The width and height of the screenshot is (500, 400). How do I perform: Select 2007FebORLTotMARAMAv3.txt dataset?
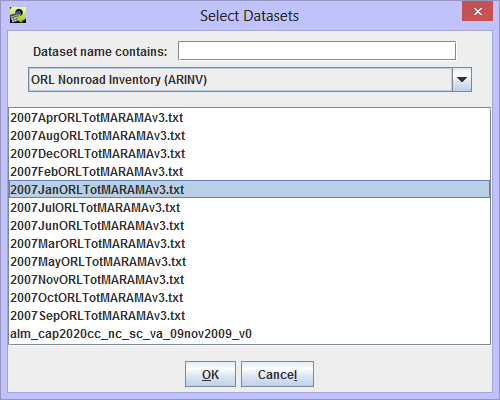tap(249, 172)
